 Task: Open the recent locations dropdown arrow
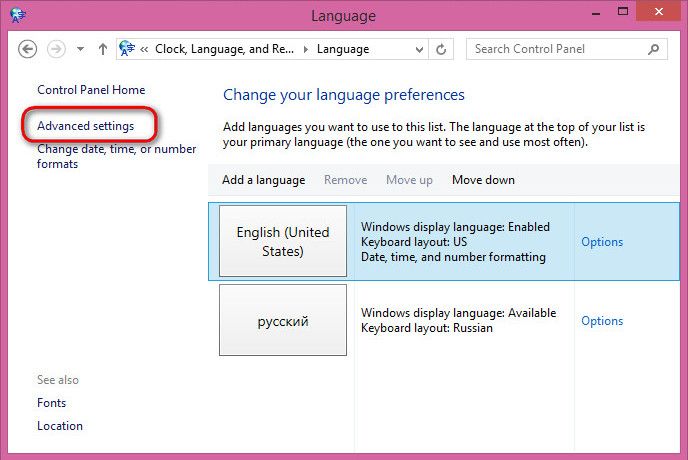click(x=80, y=49)
